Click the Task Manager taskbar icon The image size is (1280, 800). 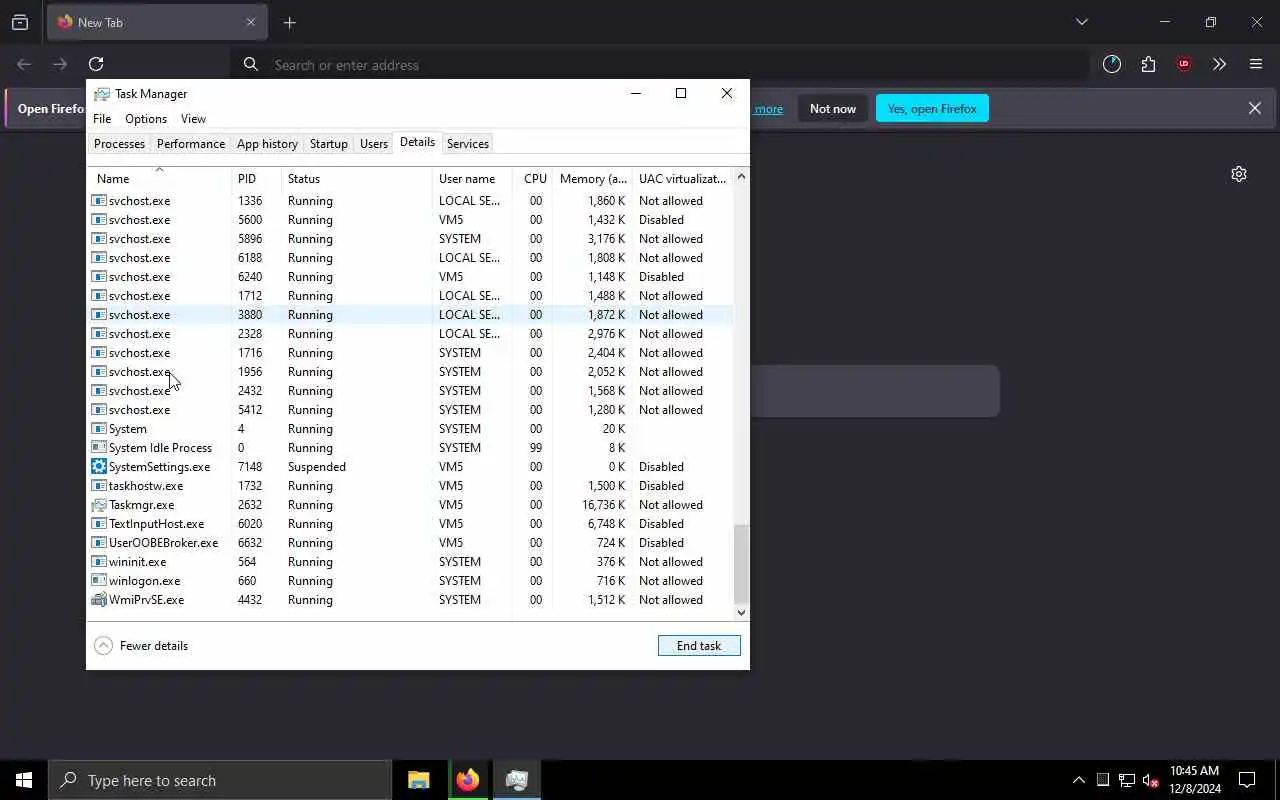517,780
